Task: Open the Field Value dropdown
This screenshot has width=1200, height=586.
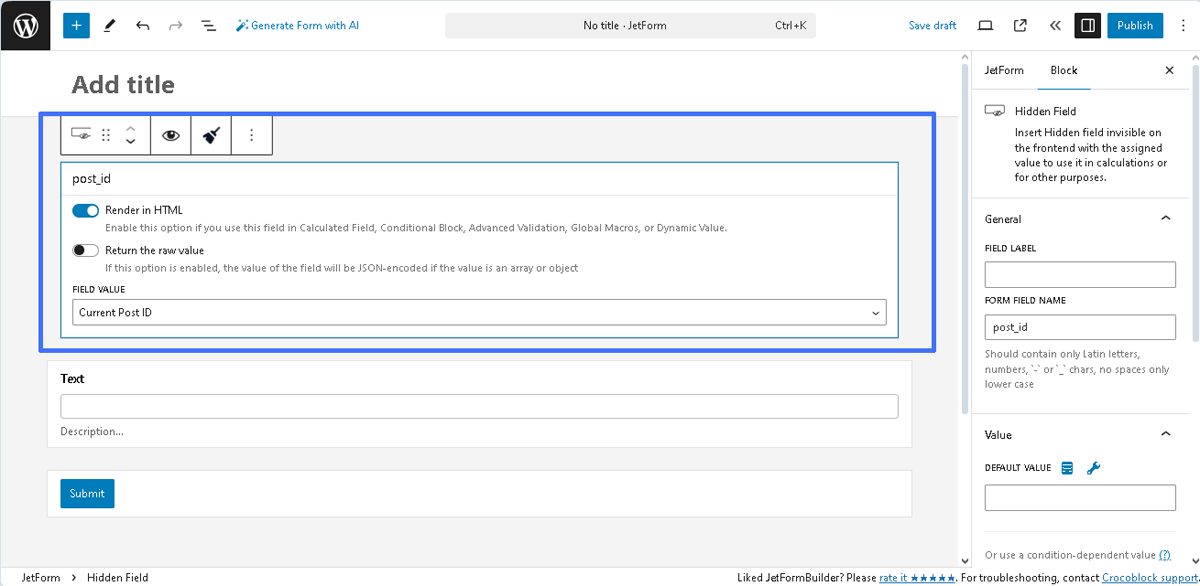Action: tap(479, 313)
